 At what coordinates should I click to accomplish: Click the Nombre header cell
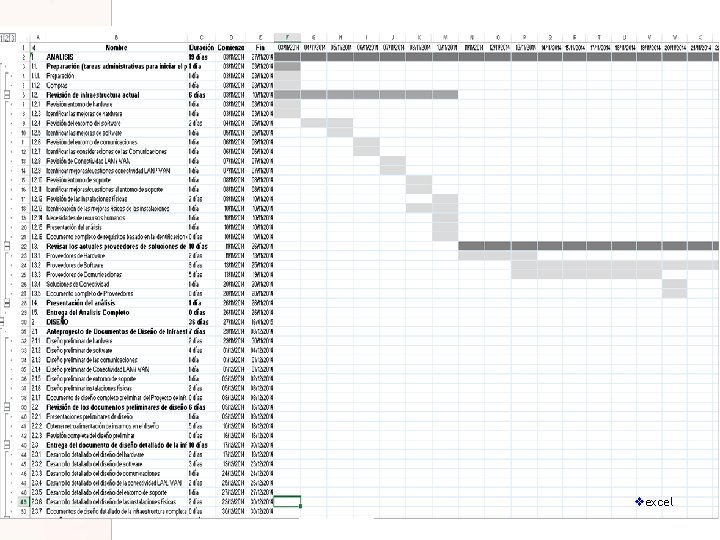[x=116, y=47]
